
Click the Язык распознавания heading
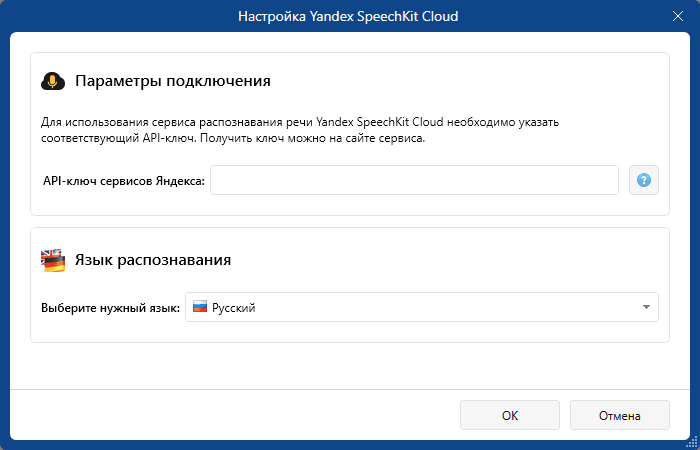pyautogui.click(x=153, y=260)
